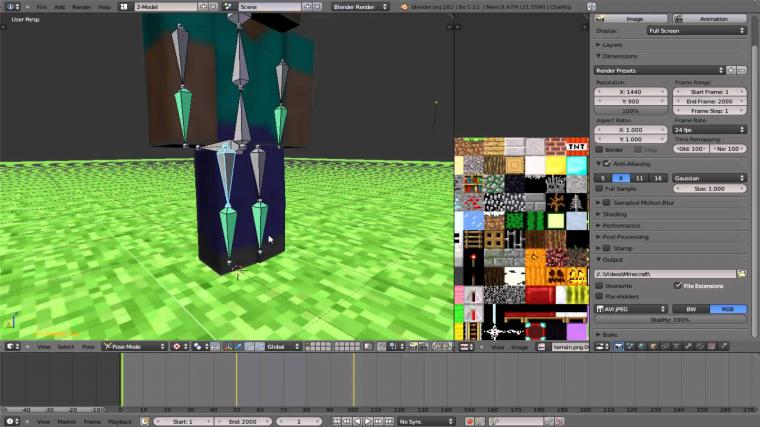
Task: Enable the Placeholders checkbox
Action: tap(600, 296)
